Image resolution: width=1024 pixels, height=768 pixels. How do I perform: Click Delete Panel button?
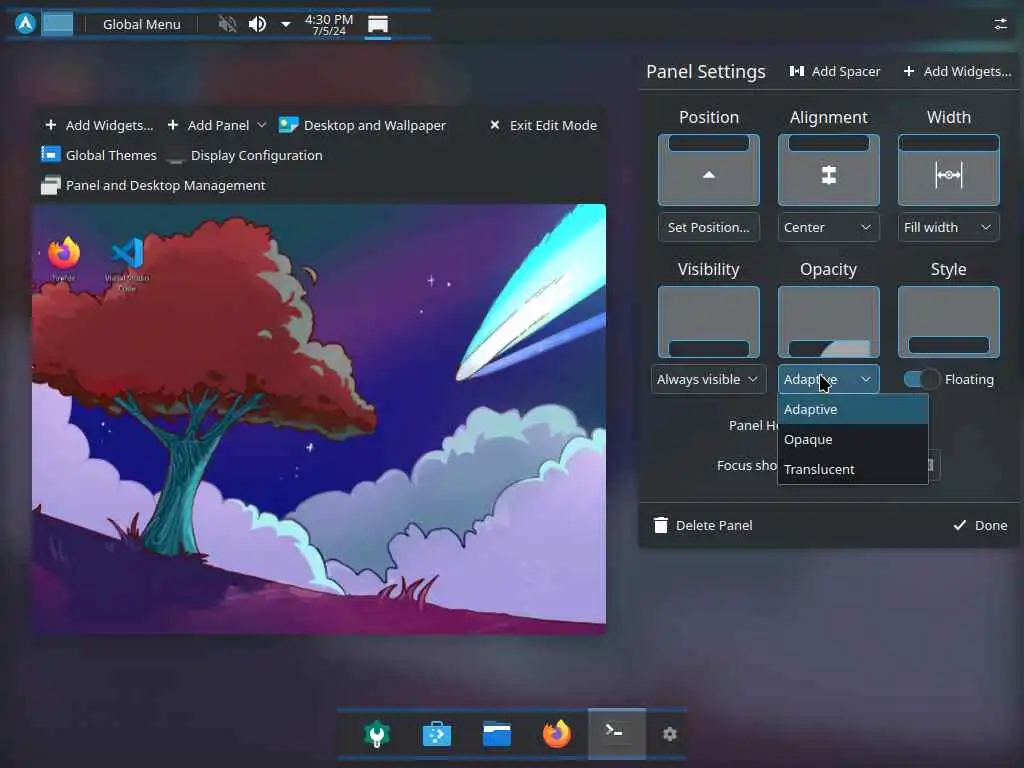(x=703, y=525)
